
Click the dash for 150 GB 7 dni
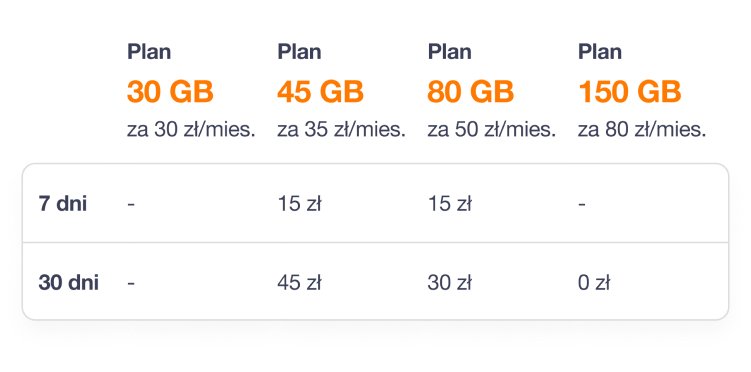[582, 204]
